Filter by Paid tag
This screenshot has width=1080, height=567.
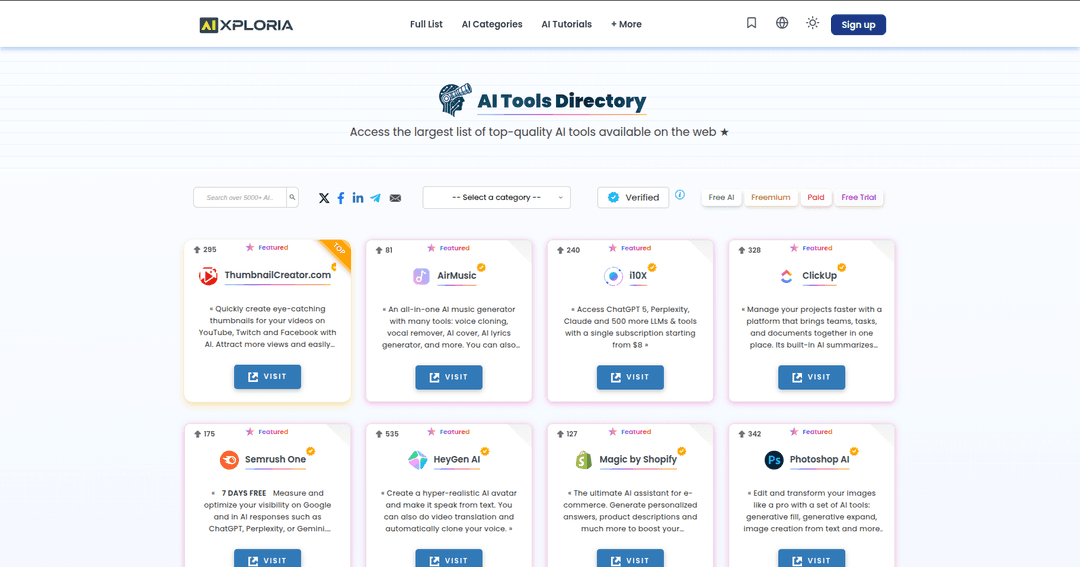pos(816,197)
